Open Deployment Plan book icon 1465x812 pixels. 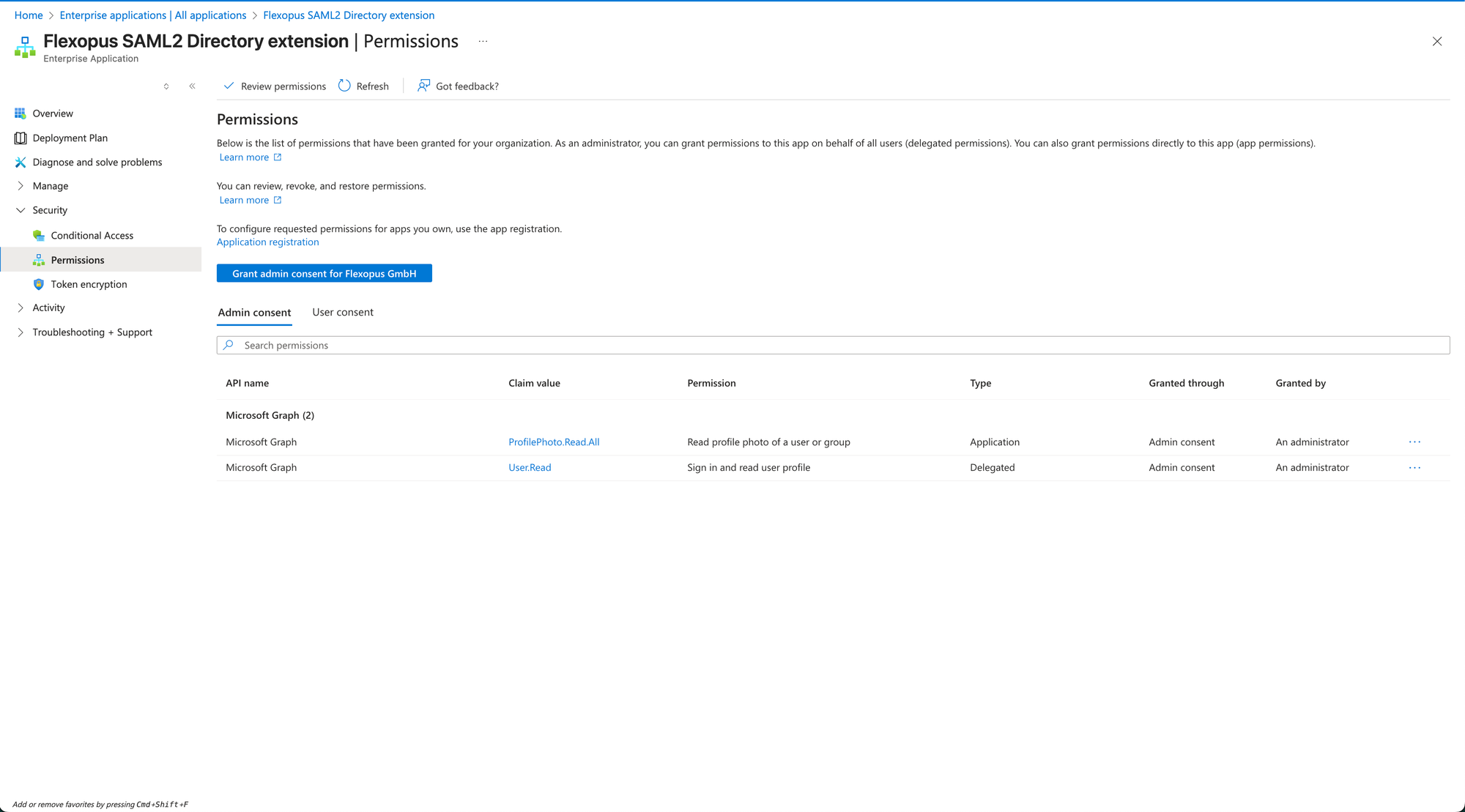pos(20,138)
